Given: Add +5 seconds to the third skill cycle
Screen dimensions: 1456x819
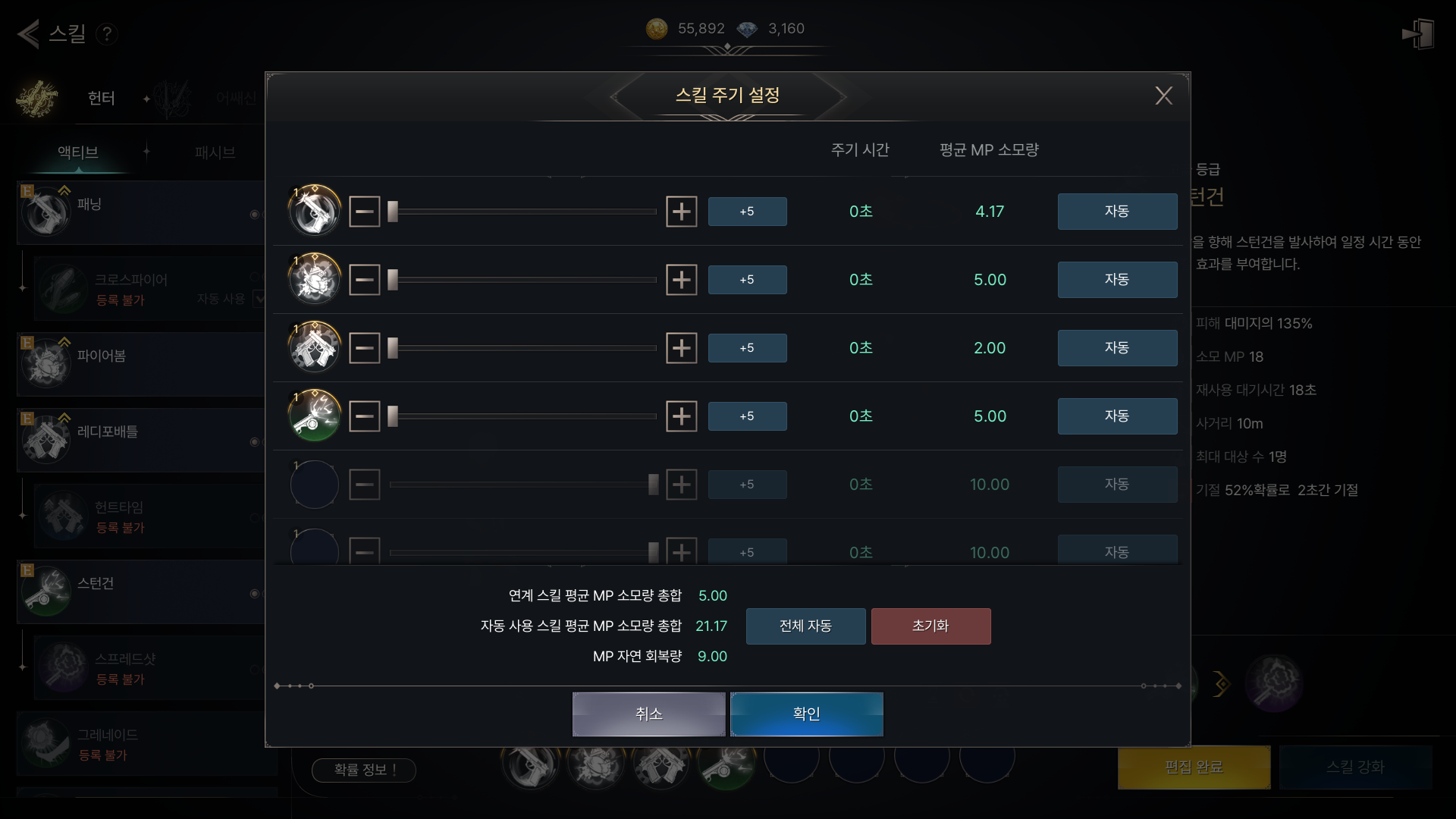Looking at the screenshot, I should (x=747, y=348).
